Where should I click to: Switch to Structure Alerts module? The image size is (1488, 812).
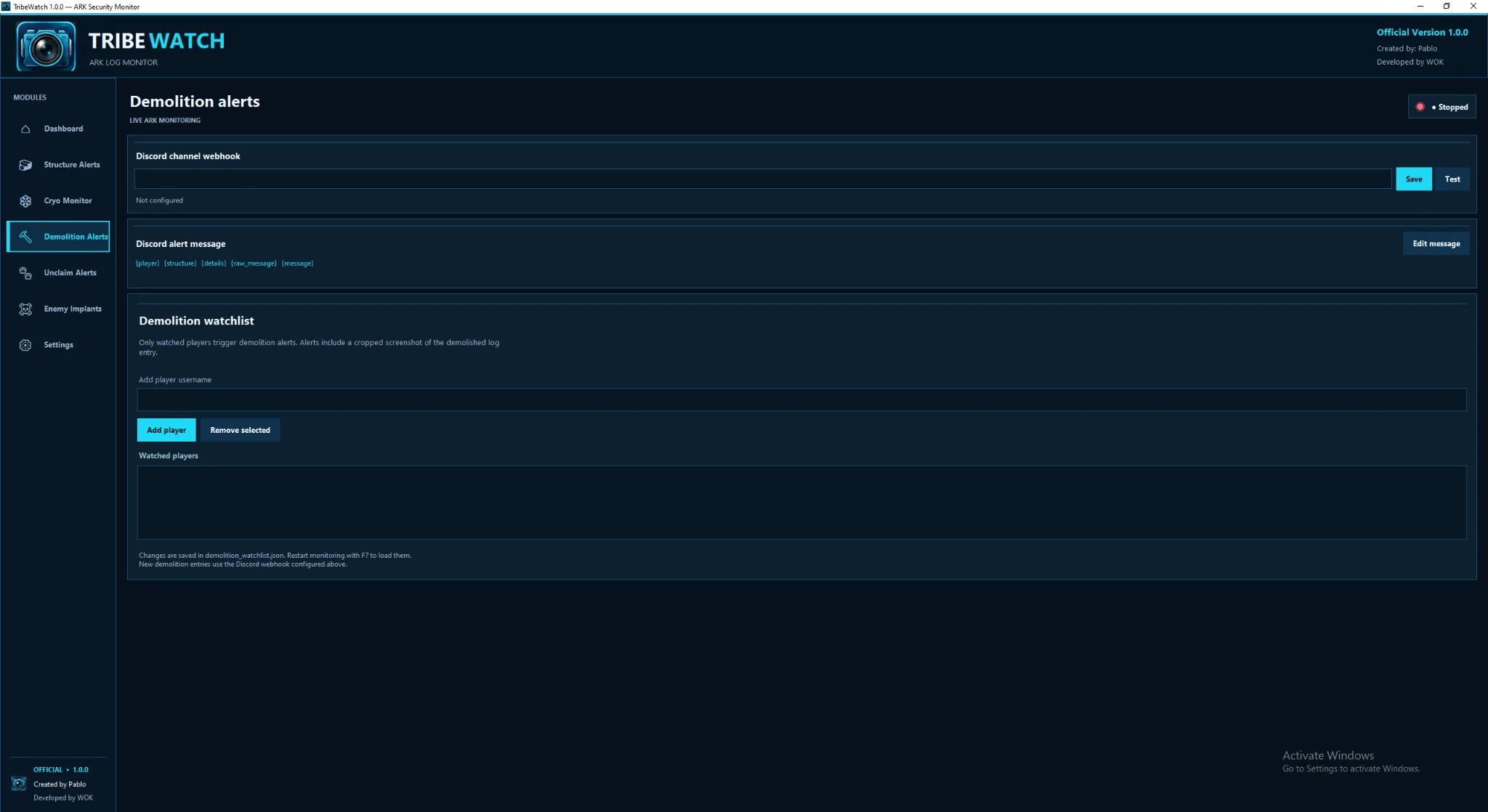click(x=72, y=165)
